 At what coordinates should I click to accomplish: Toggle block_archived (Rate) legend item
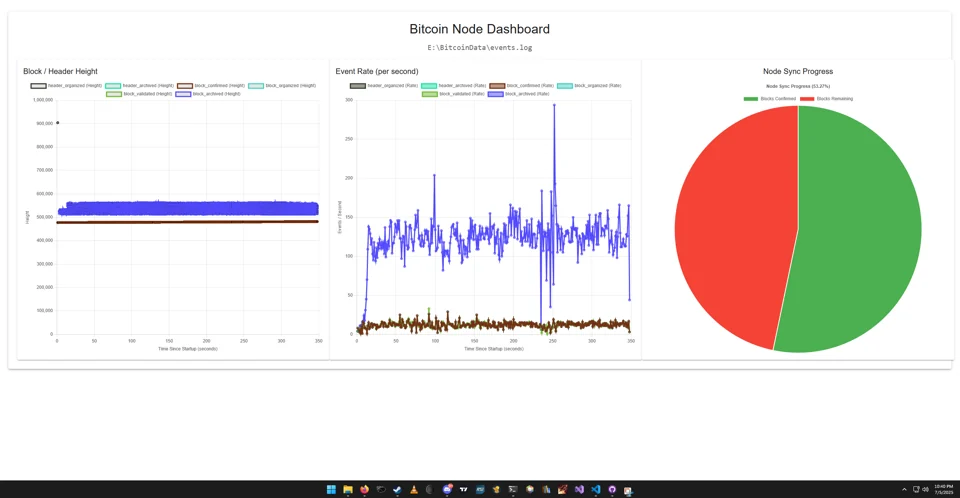pyautogui.click(x=519, y=94)
